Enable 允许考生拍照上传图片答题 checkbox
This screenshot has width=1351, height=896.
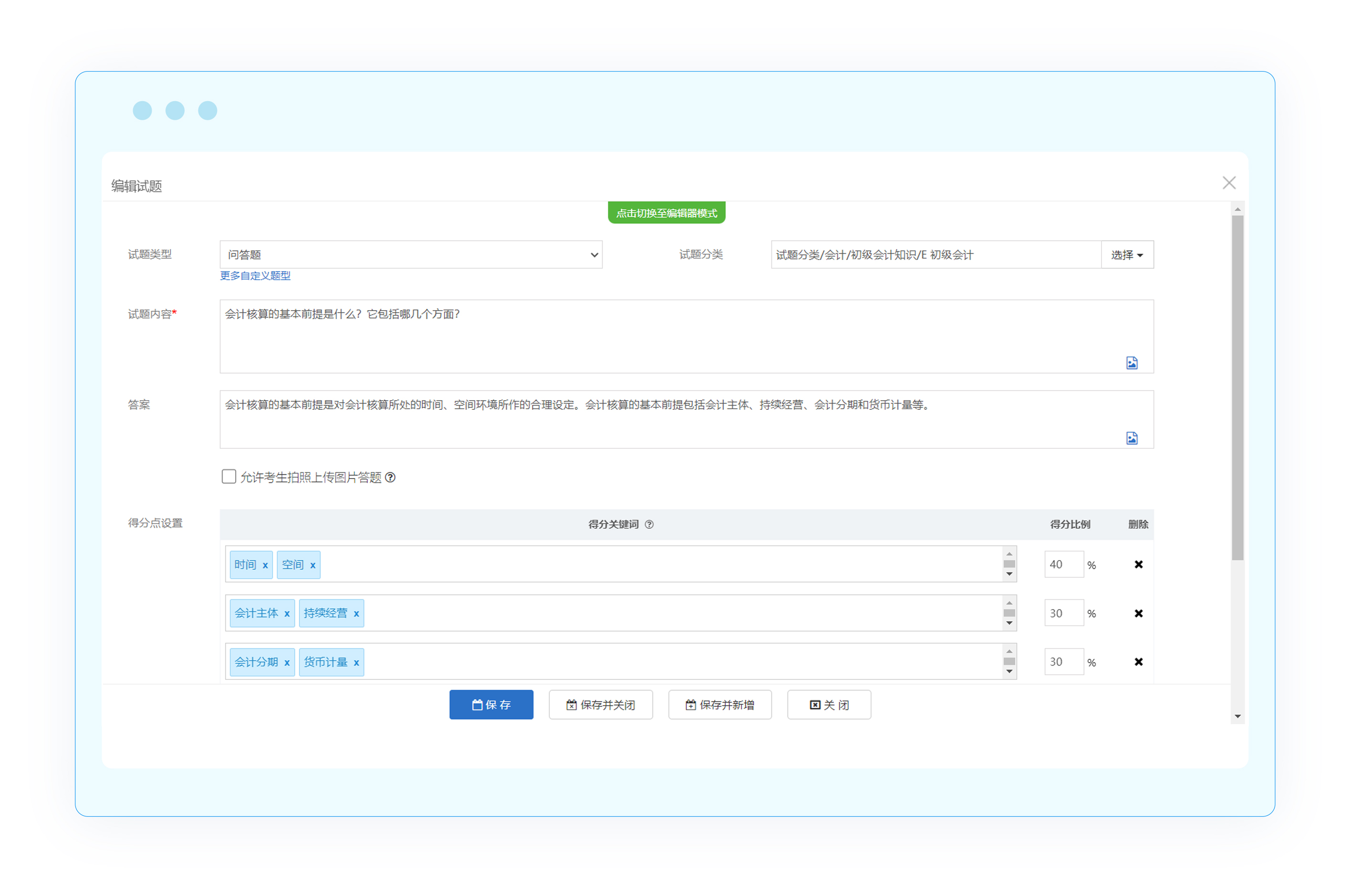point(229,477)
